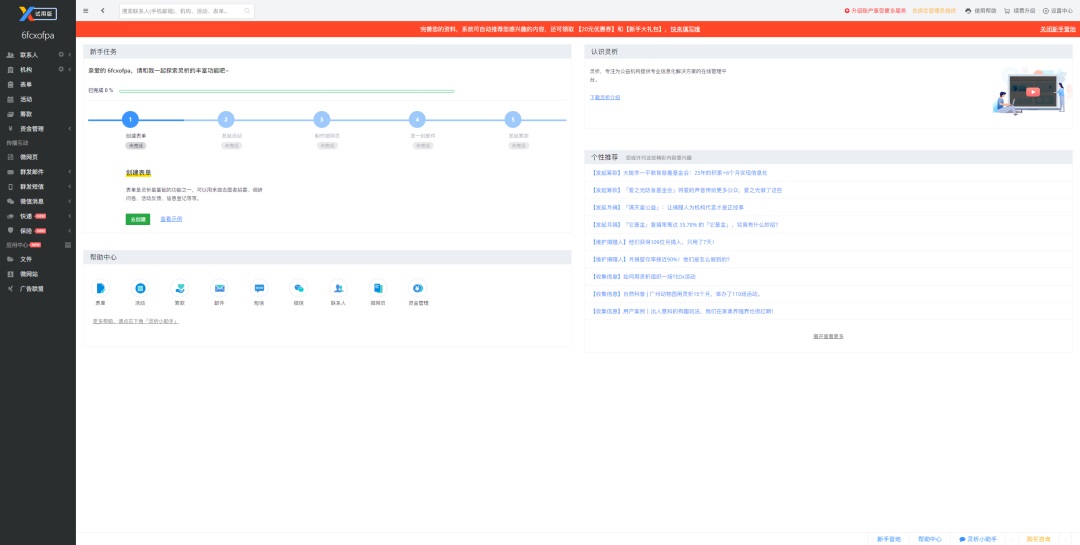Click the hamburger menu icon in the top bar
Screen dimensions: 1080x545
(x=85, y=10)
